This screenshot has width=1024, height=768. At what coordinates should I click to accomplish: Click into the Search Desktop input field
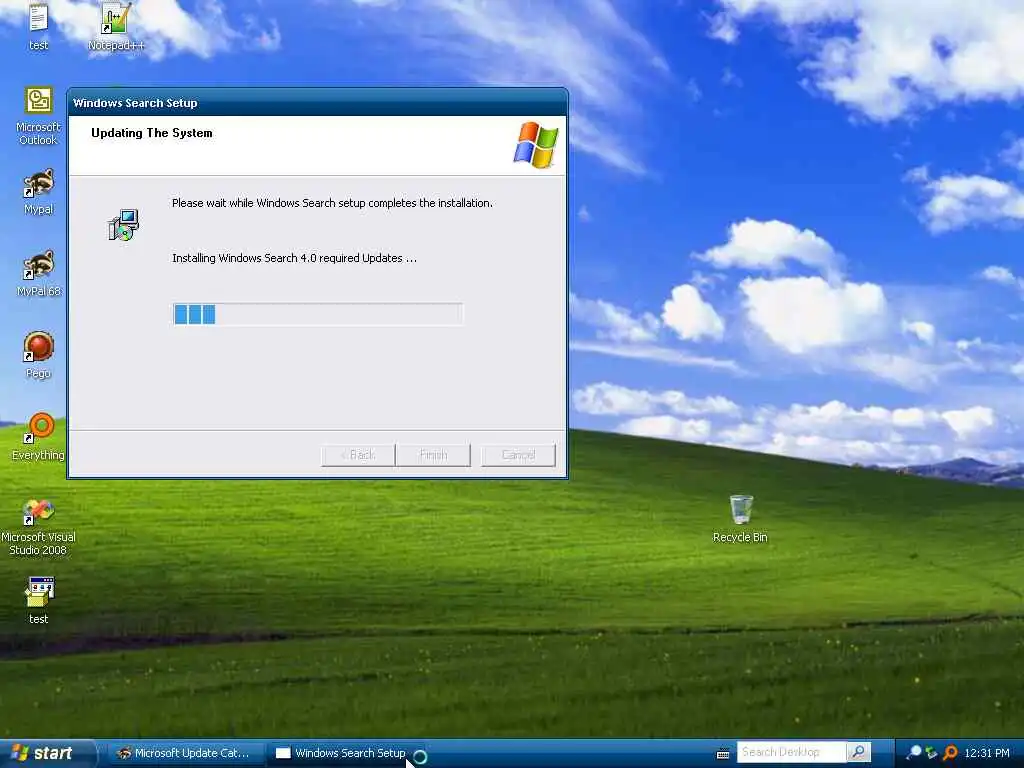click(x=792, y=752)
